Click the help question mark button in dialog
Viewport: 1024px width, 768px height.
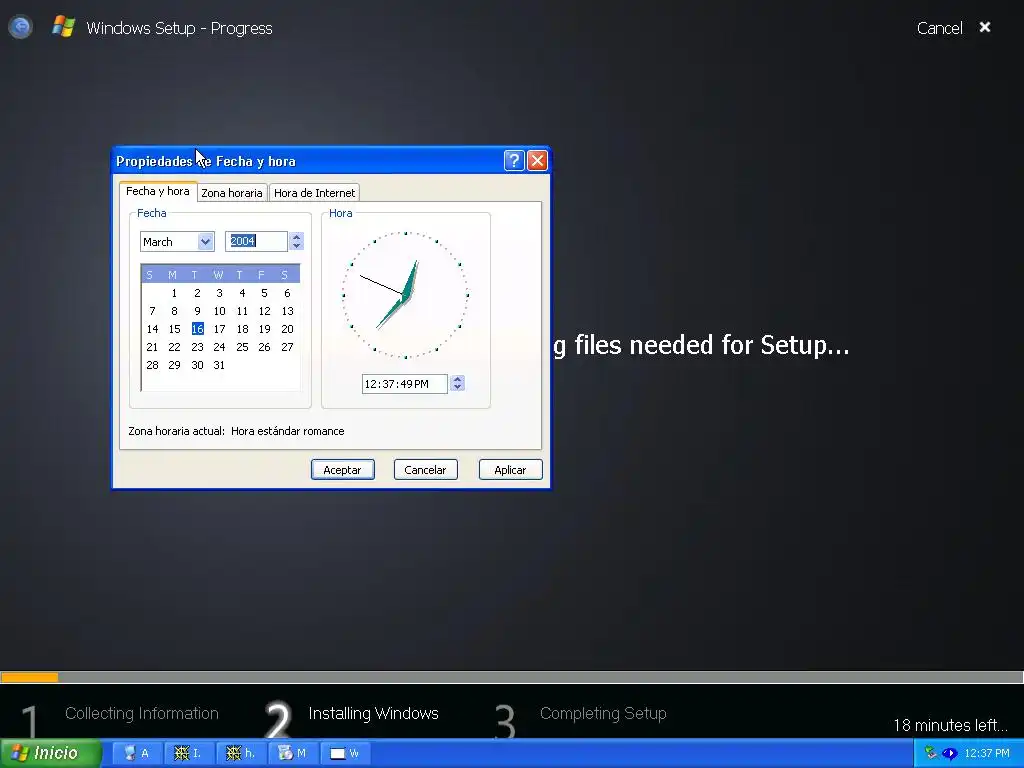coord(514,161)
